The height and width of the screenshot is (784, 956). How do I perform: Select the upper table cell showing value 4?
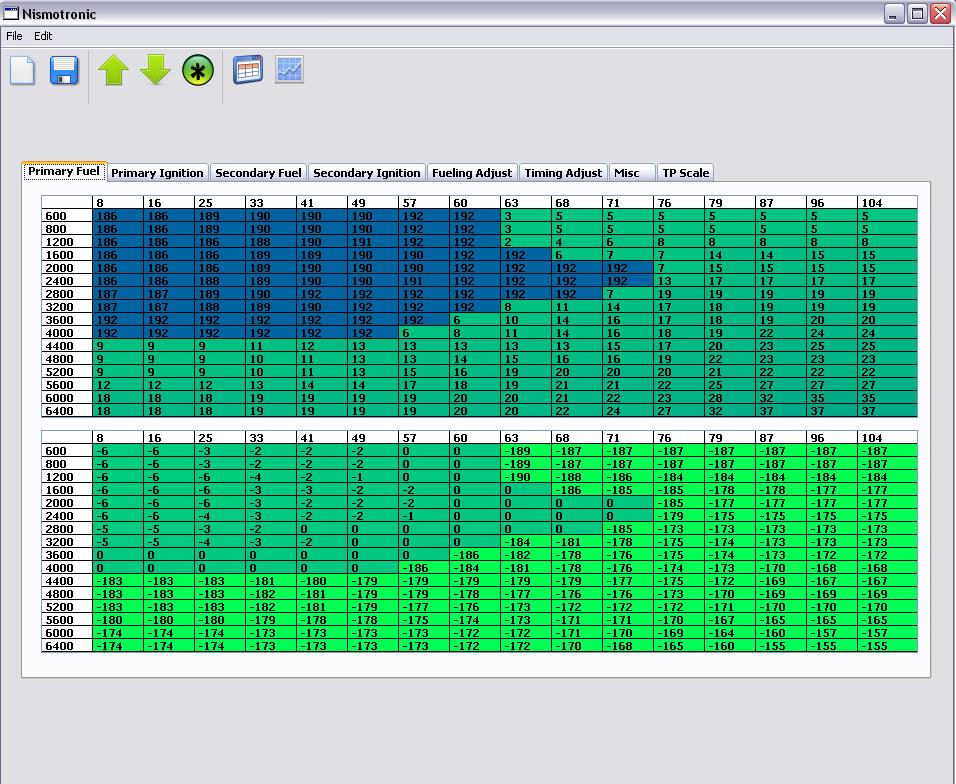(x=577, y=242)
